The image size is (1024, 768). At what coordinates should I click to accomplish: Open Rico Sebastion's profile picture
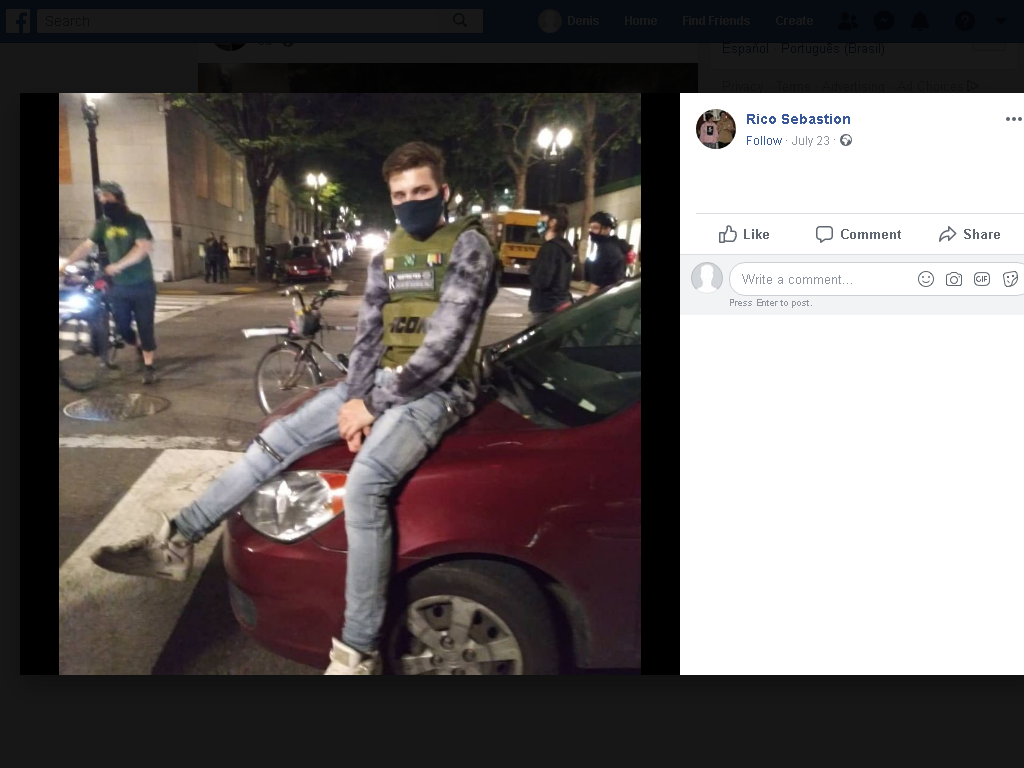pos(716,129)
